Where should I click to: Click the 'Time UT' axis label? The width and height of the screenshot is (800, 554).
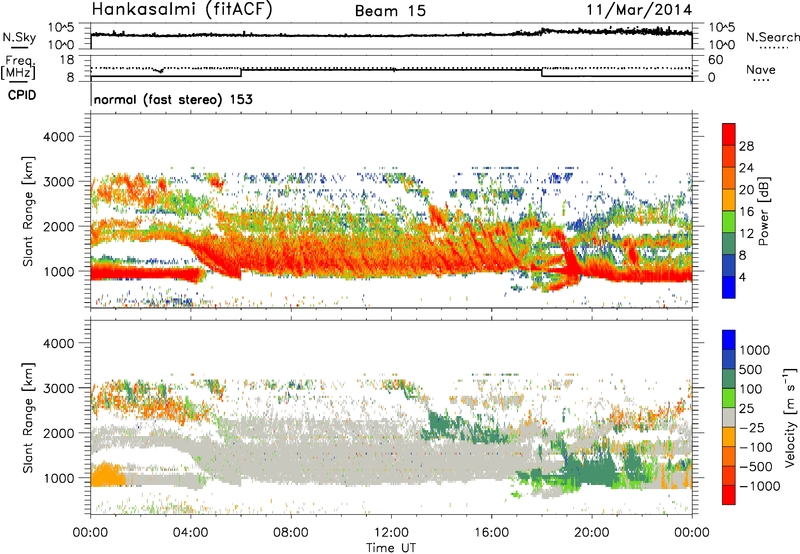pos(391,547)
